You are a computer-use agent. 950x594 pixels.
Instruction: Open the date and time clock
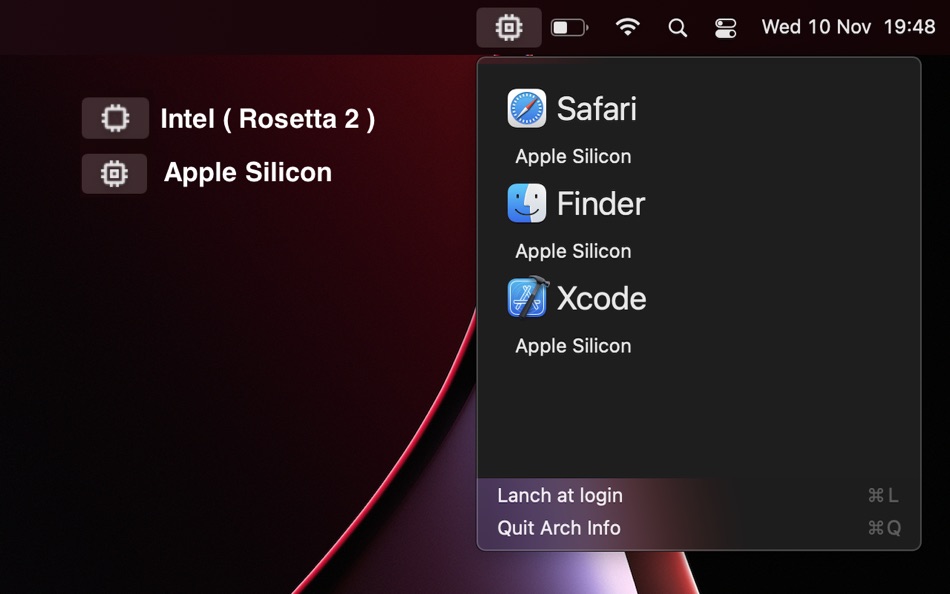(848, 27)
